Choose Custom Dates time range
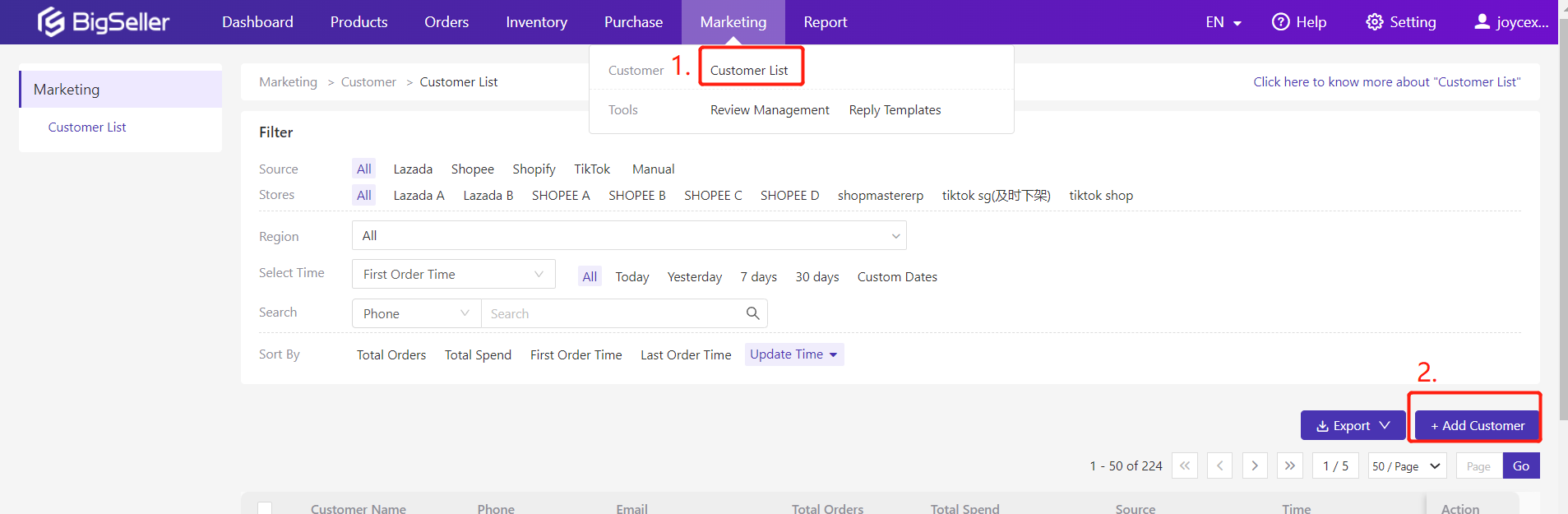The height and width of the screenshot is (514, 1568). click(897, 277)
